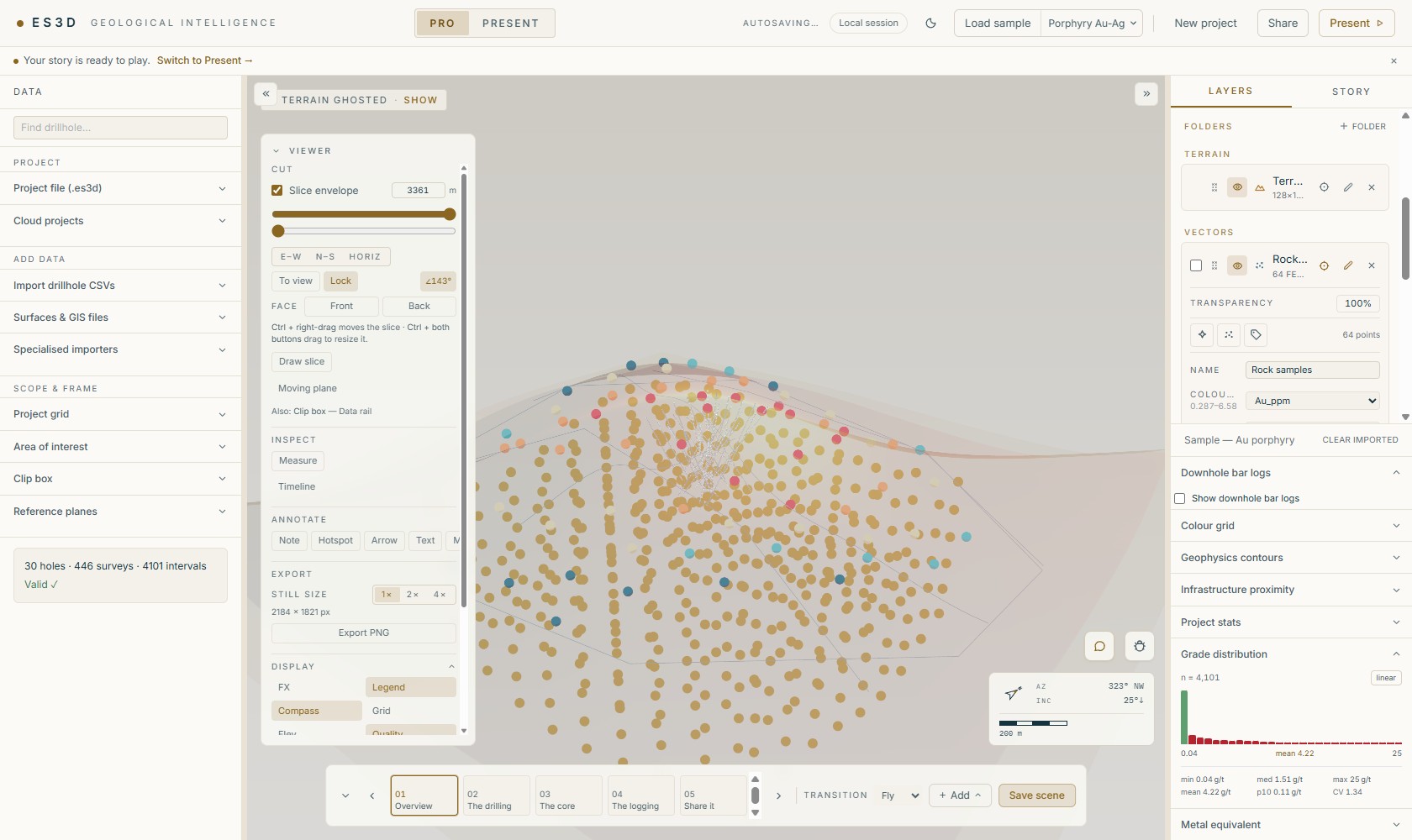Viewport: 1412px width, 840px height.
Task: Grab the Terrain layer drag handle
Action: (1214, 187)
